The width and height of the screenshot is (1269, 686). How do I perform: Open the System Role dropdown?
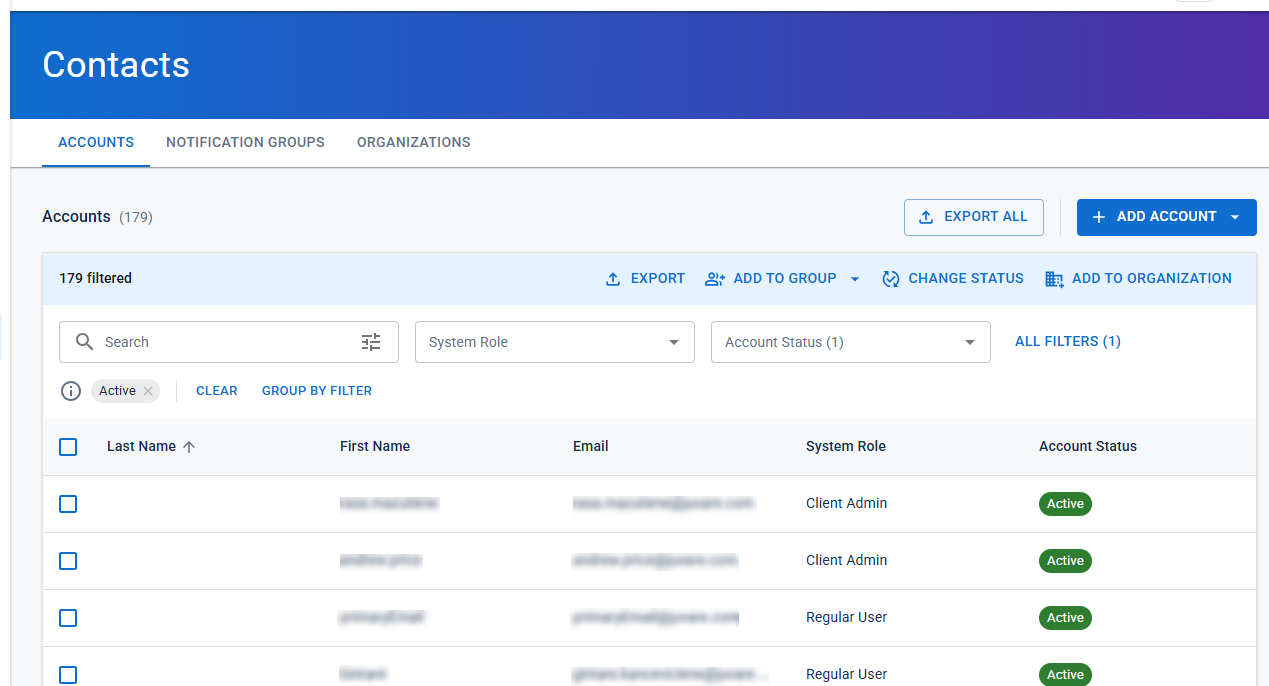click(x=555, y=341)
